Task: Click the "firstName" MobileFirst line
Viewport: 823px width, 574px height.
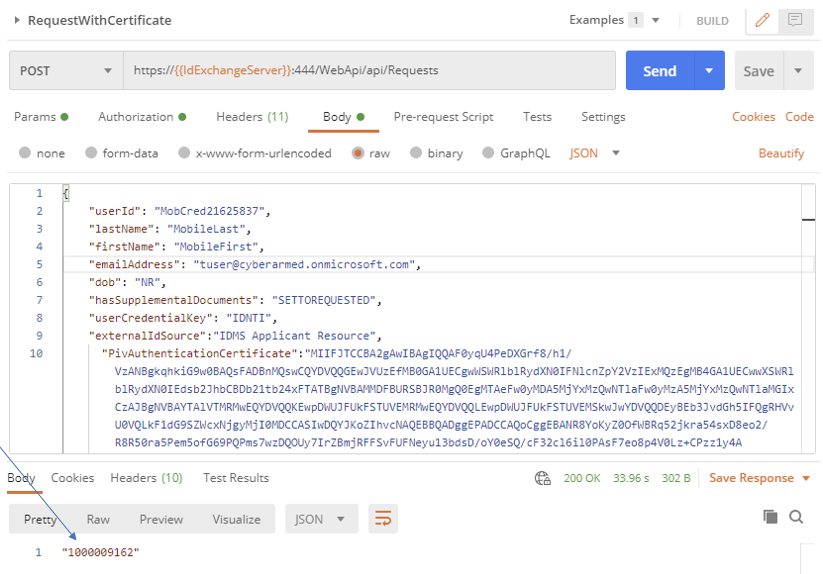Action: 176,247
